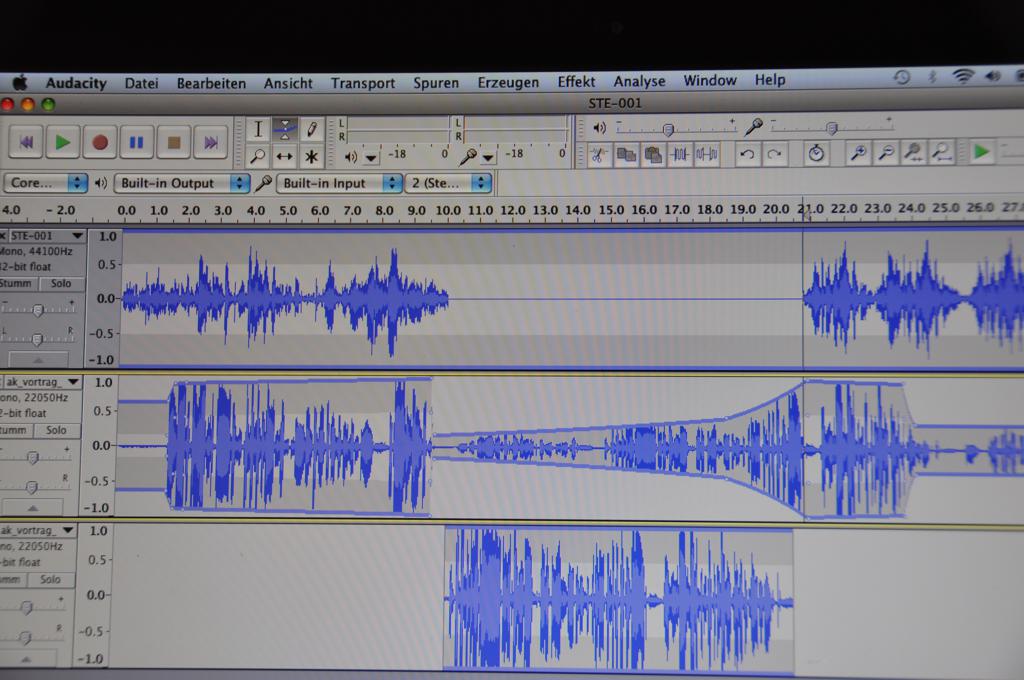Click the microphone icon beside input slider
Viewport: 1024px width, 680px height.
[x=754, y=125]
